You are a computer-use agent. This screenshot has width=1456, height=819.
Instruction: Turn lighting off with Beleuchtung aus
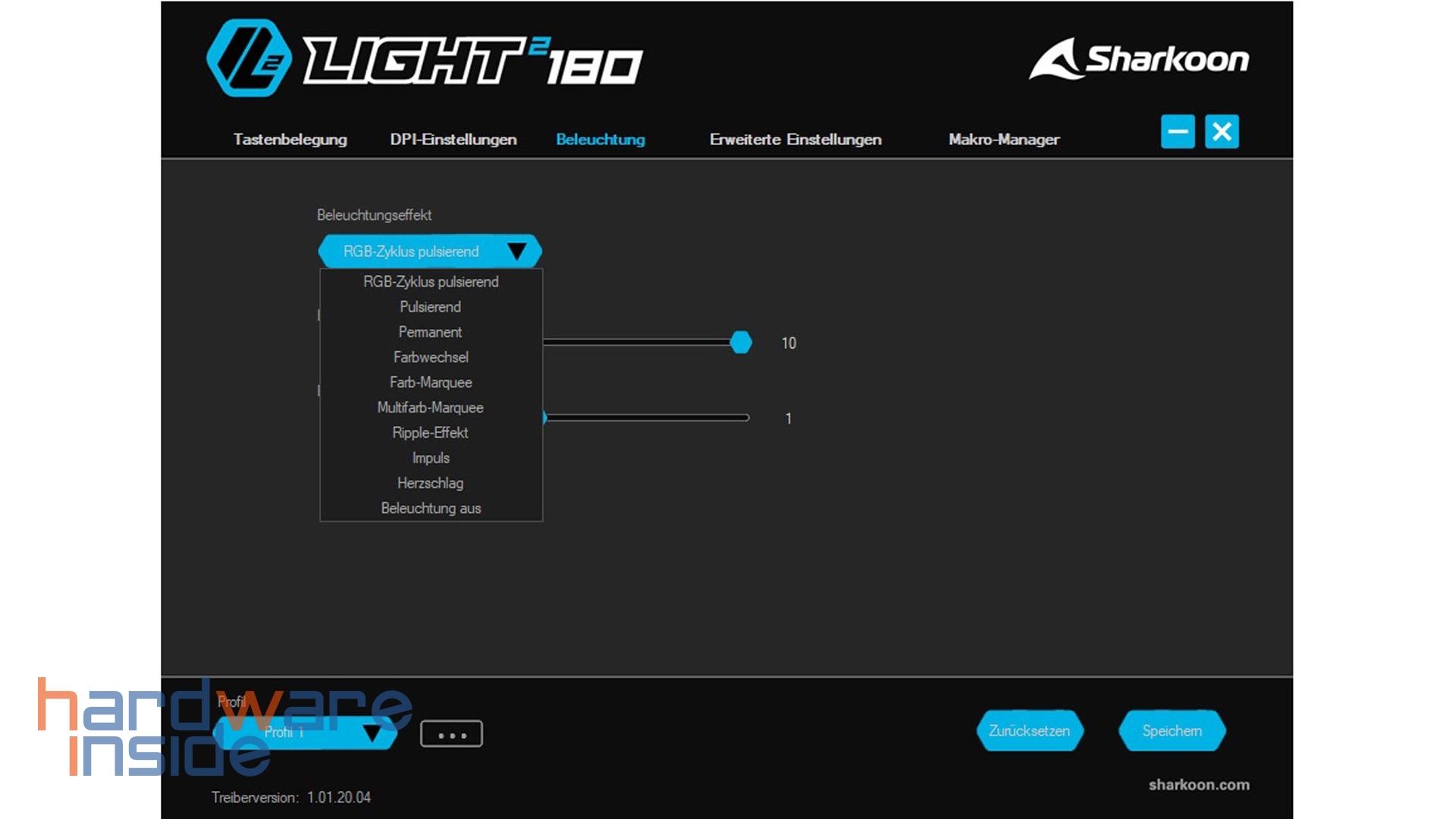pos(431,508)
